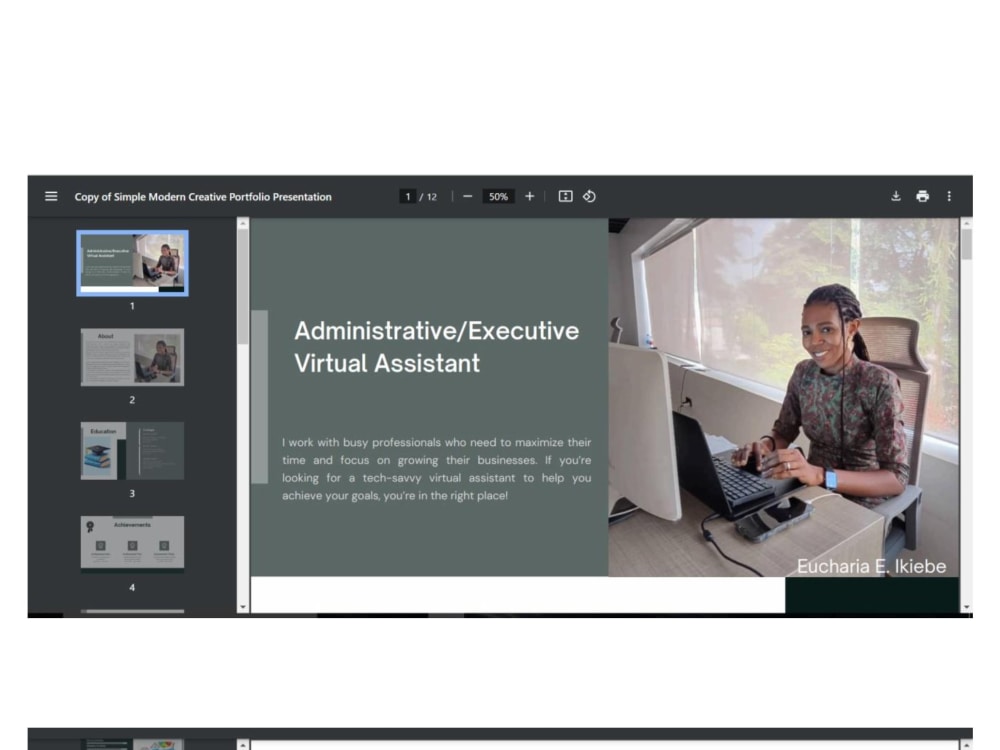Rotate the document counterclockwise

(589, 196)
